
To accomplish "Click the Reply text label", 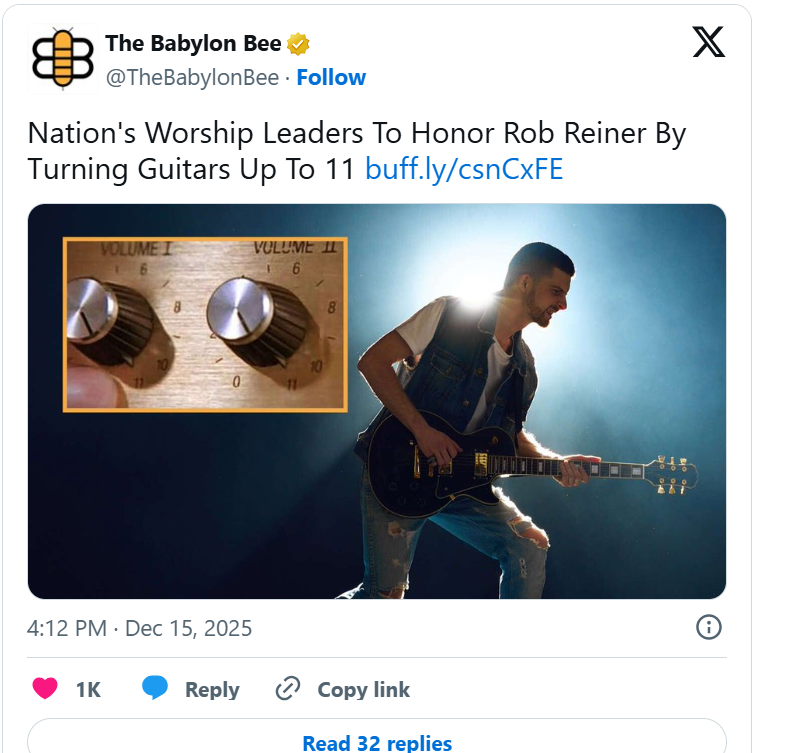I will 212,690.
